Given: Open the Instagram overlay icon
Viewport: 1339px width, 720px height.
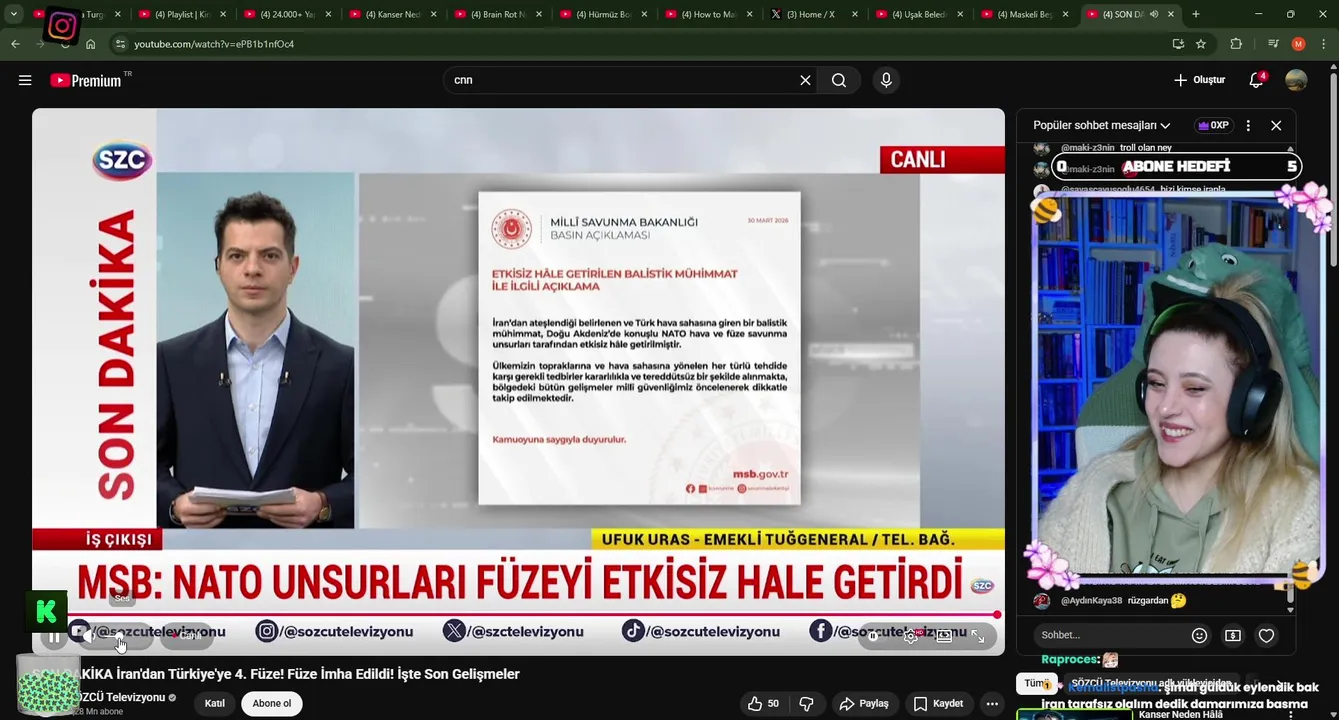Looking at the screenshot, I should point(61,26).
